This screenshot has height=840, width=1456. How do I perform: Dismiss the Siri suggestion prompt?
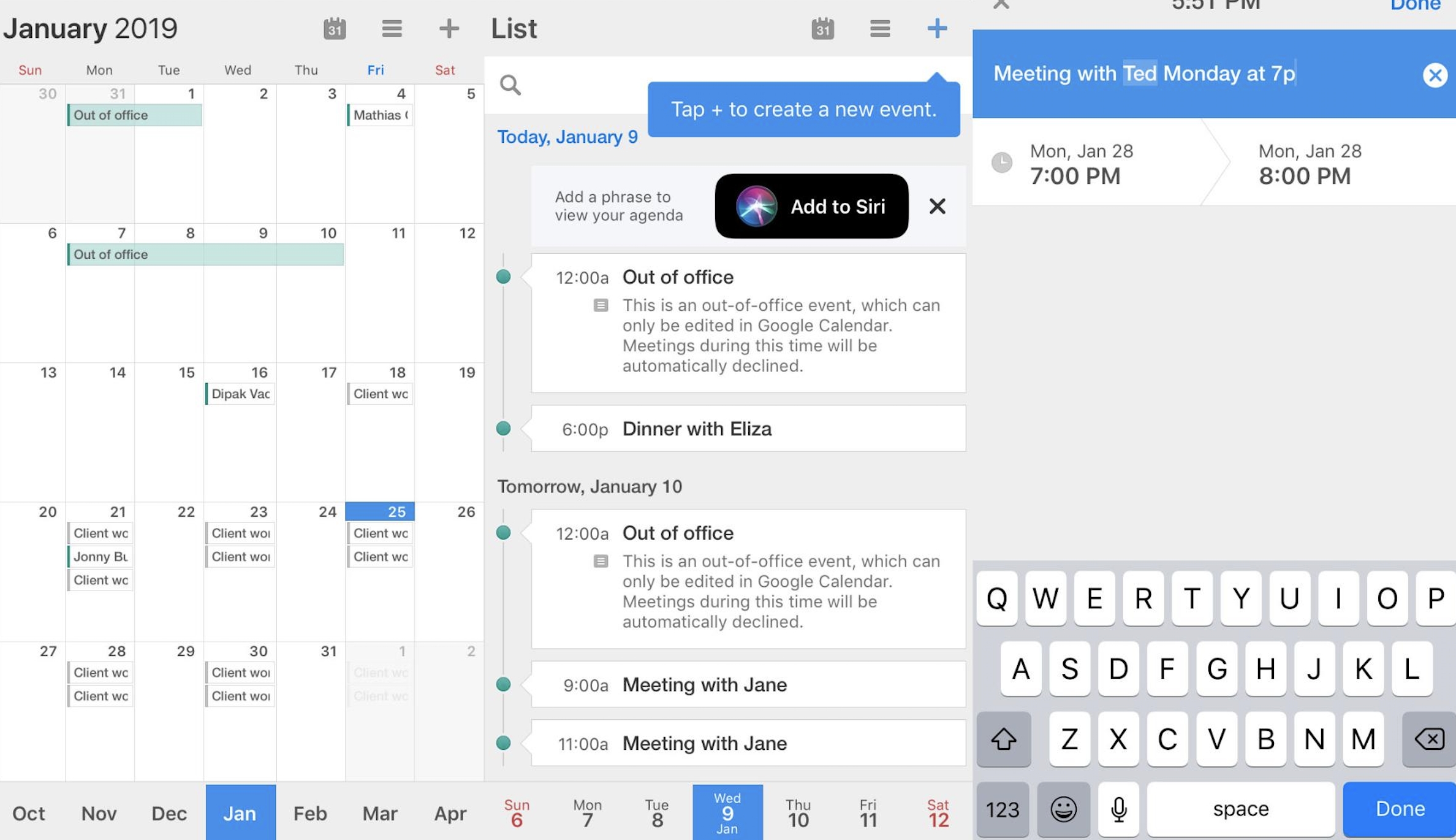click(x=937, y=206)
